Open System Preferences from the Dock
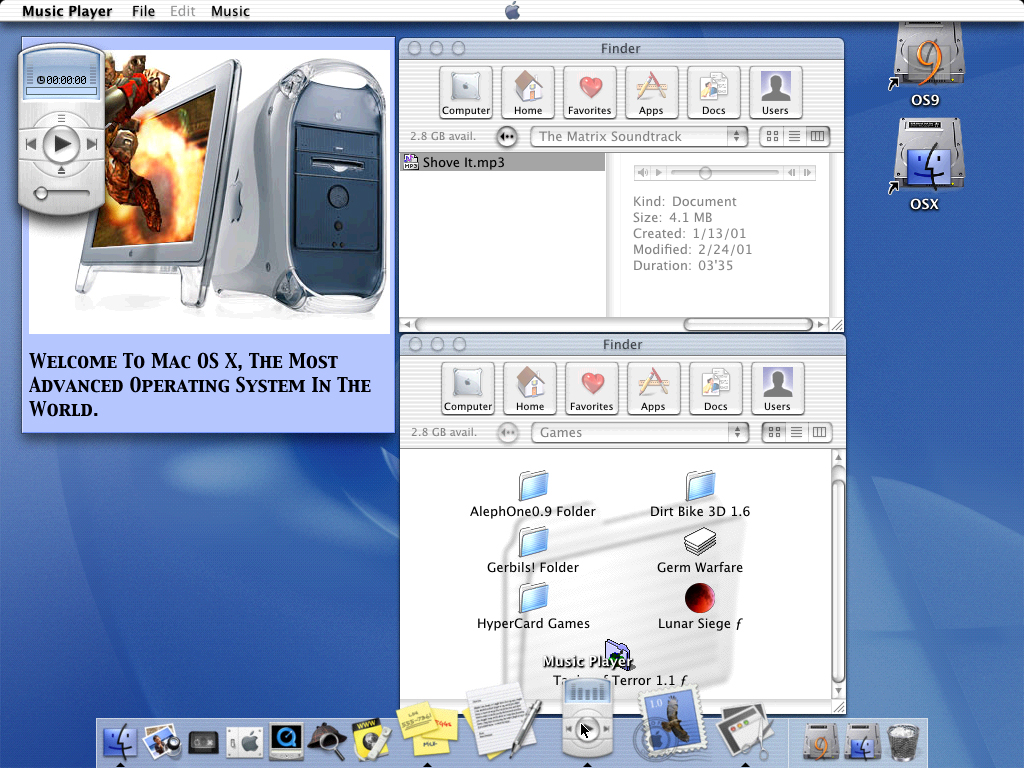1024x768 pixels. click(x=244, y=743)
